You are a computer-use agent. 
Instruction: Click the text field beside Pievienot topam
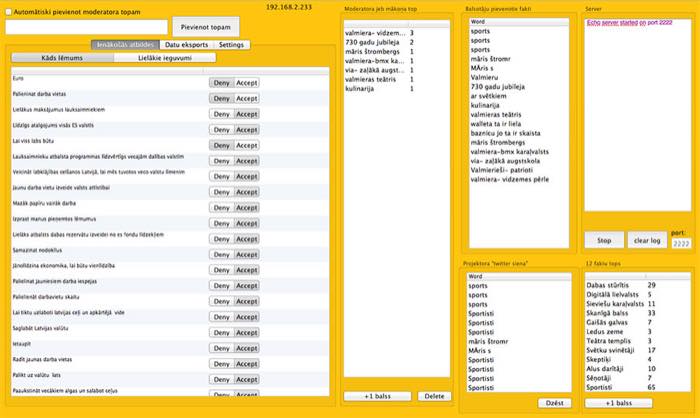click(x=87, y=27)
